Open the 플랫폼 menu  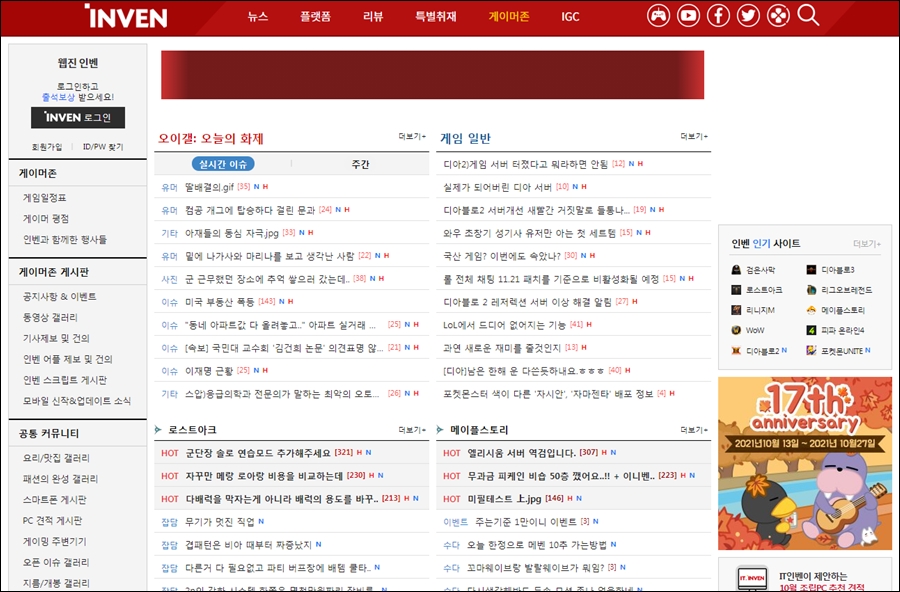[315, 17]
